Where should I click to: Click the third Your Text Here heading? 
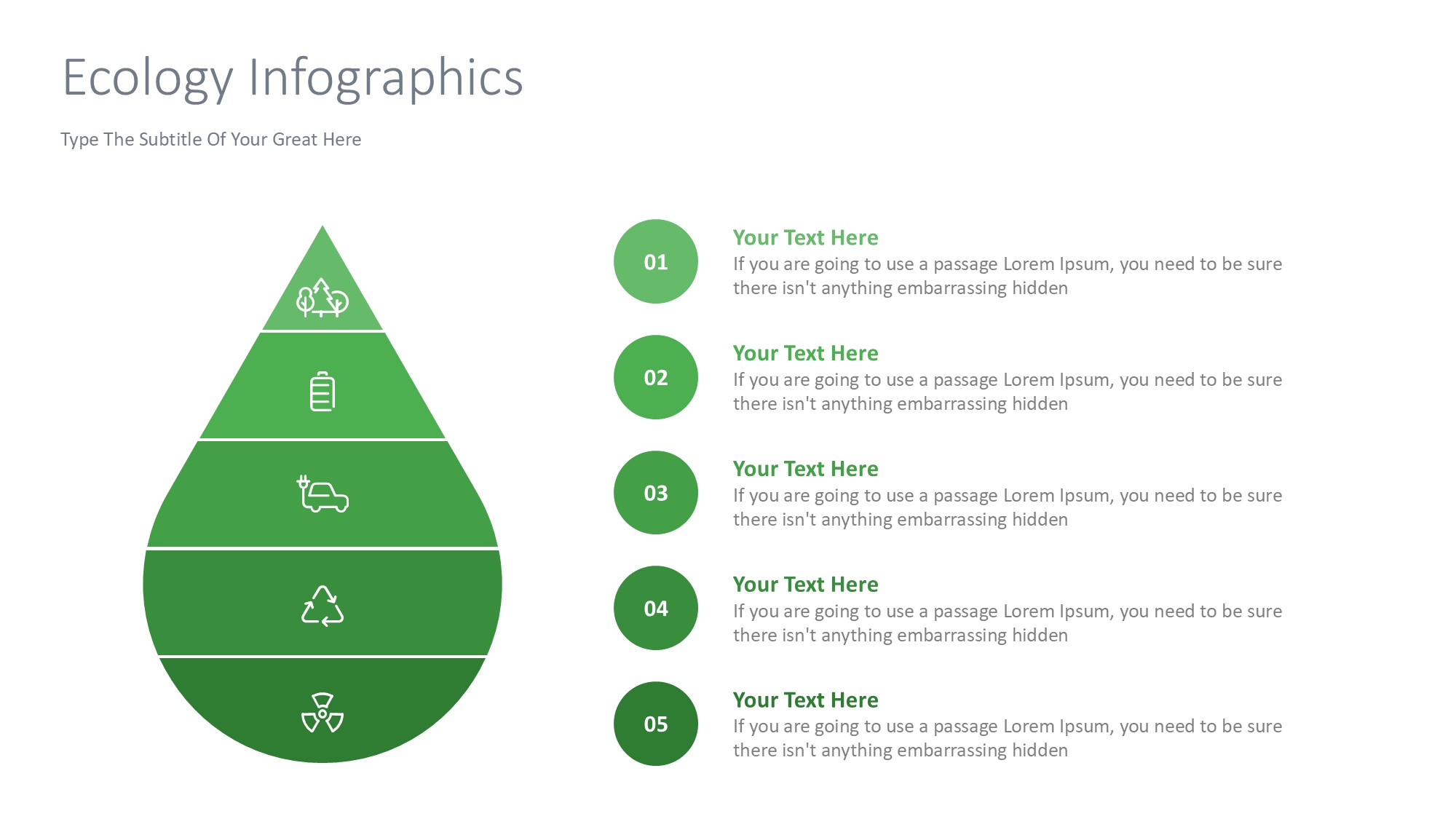pos(805,469)
